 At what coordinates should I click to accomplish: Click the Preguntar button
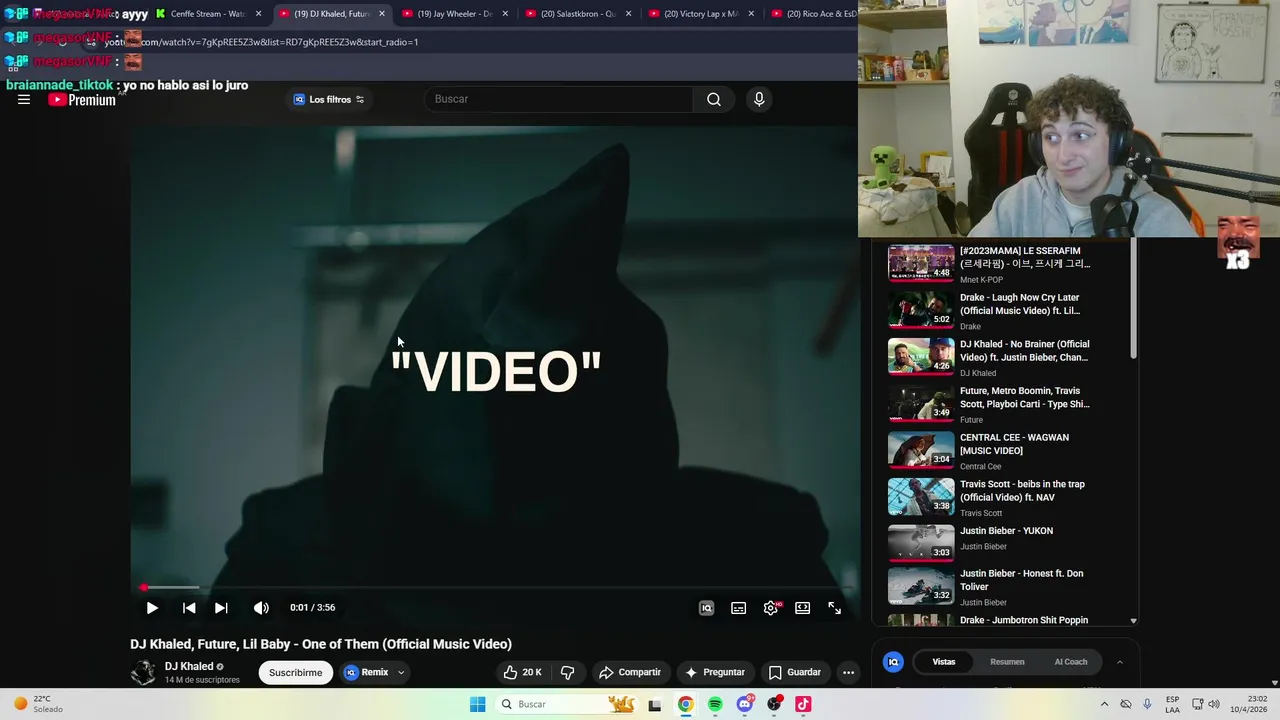coord(714,672)
